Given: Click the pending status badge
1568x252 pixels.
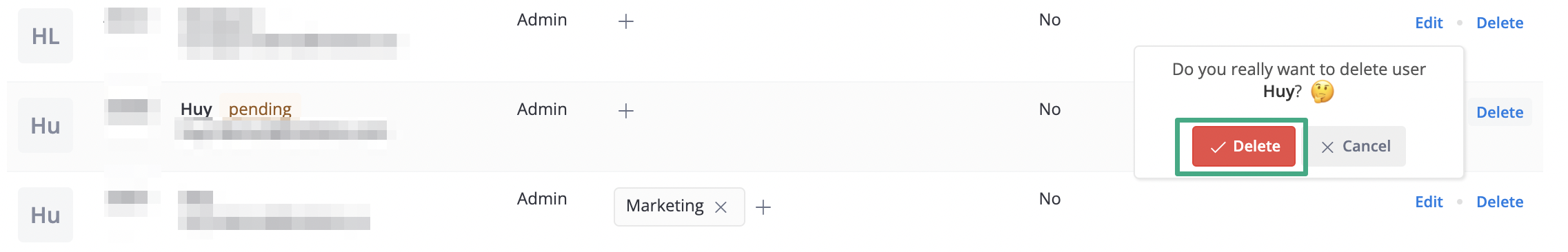Looking at the screenshot, I should (260, 109).
